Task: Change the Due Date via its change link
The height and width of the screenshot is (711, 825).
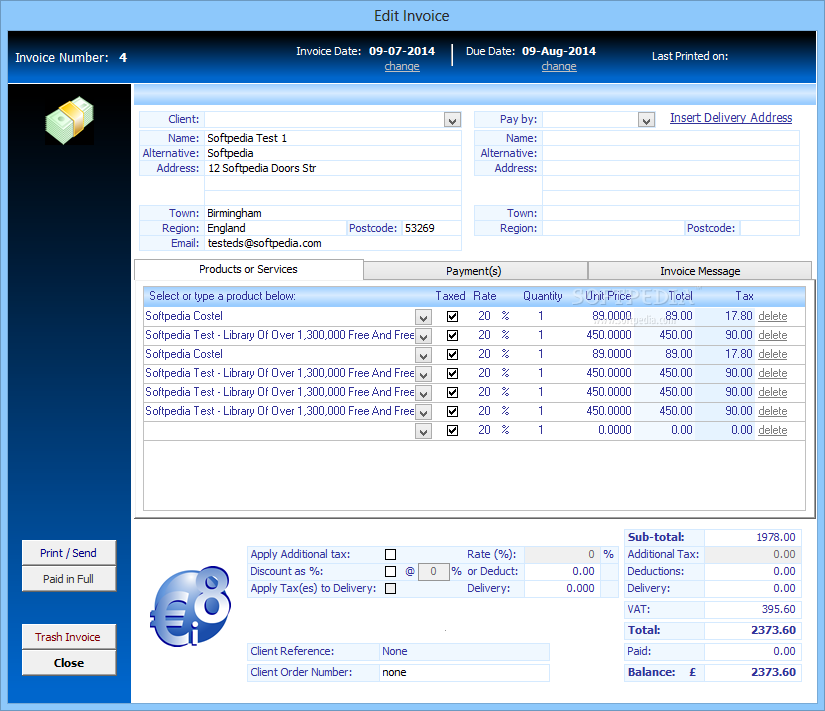Action: click(559, 66)
